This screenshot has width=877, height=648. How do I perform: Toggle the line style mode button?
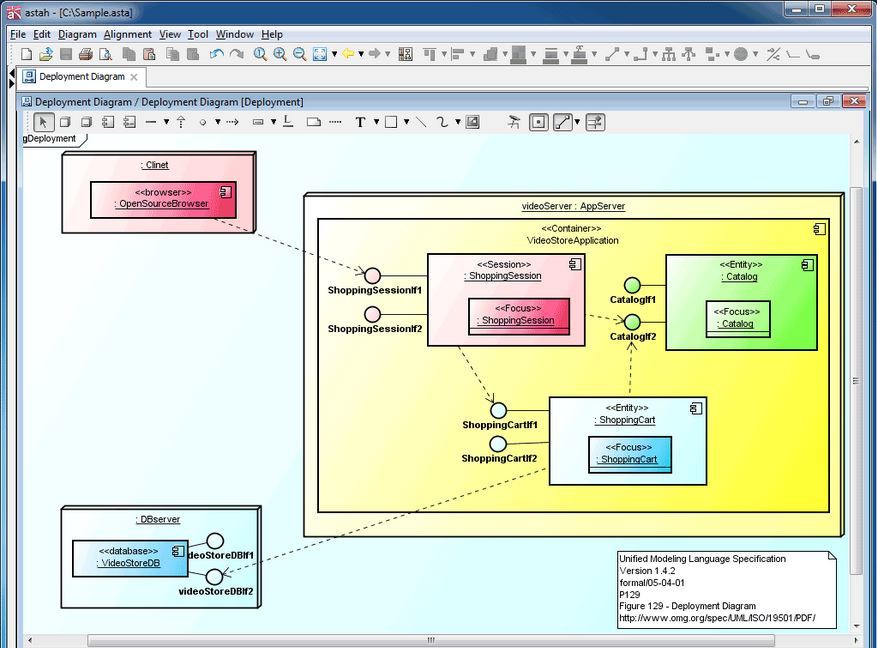click(x=563, y=122)
